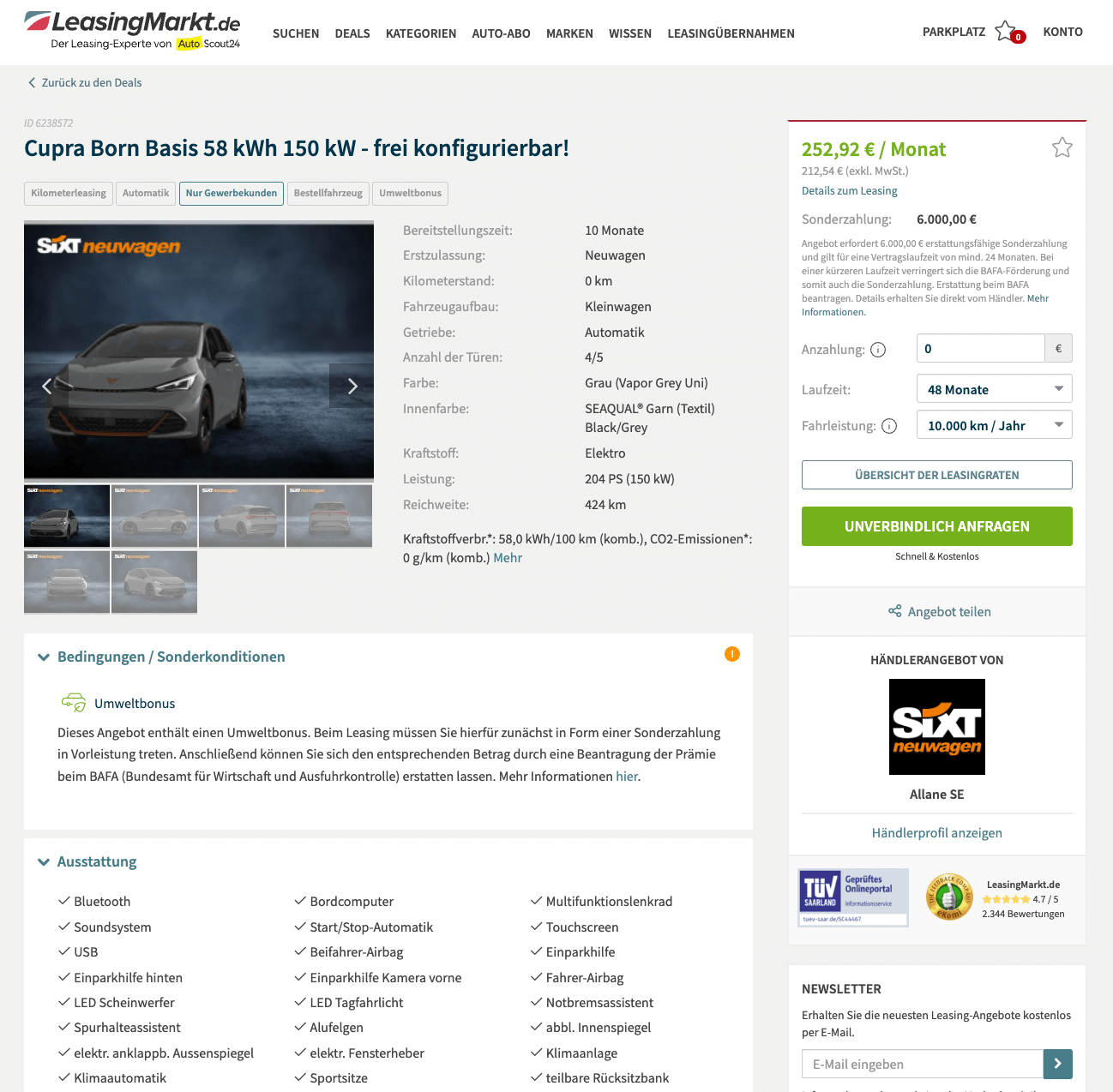Save offer with the star next to price
The height and width of the screenshot is (1092, 1113).
coord(1062,147)
